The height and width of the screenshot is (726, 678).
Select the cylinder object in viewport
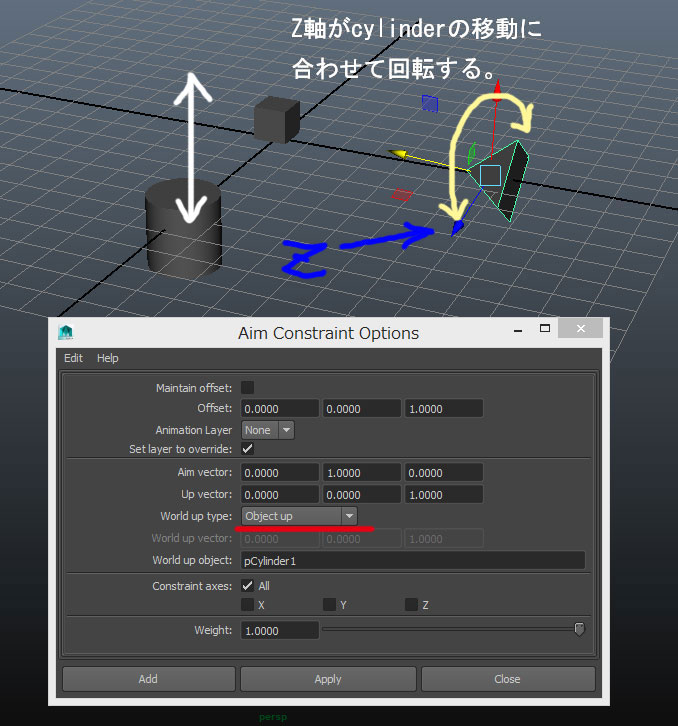coord(184,230)
